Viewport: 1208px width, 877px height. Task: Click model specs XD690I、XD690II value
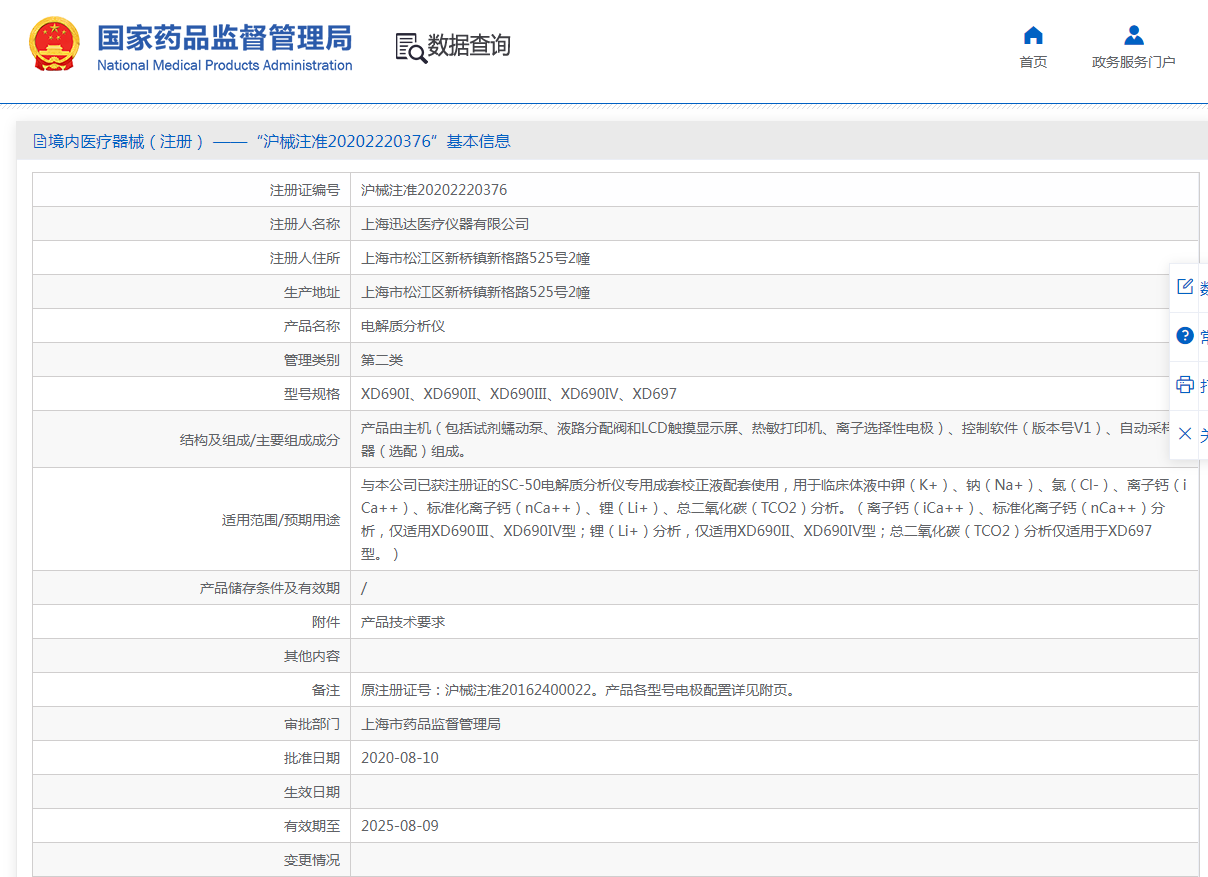pyautogui.click(x=519, y=394)
